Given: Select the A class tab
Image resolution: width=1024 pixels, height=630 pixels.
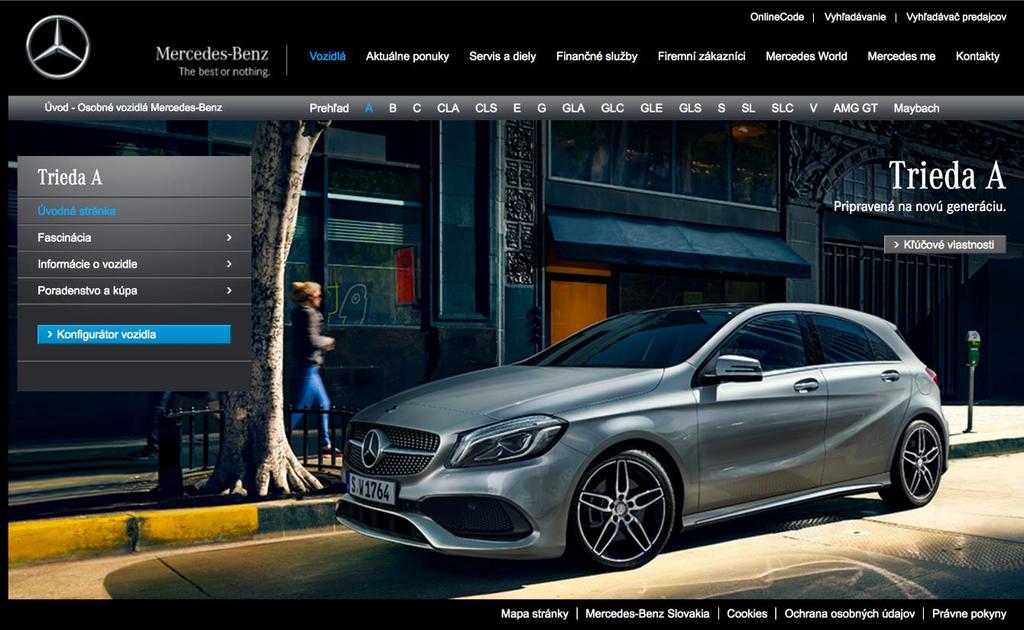Looking at the screenshot, I should [369, 108].
